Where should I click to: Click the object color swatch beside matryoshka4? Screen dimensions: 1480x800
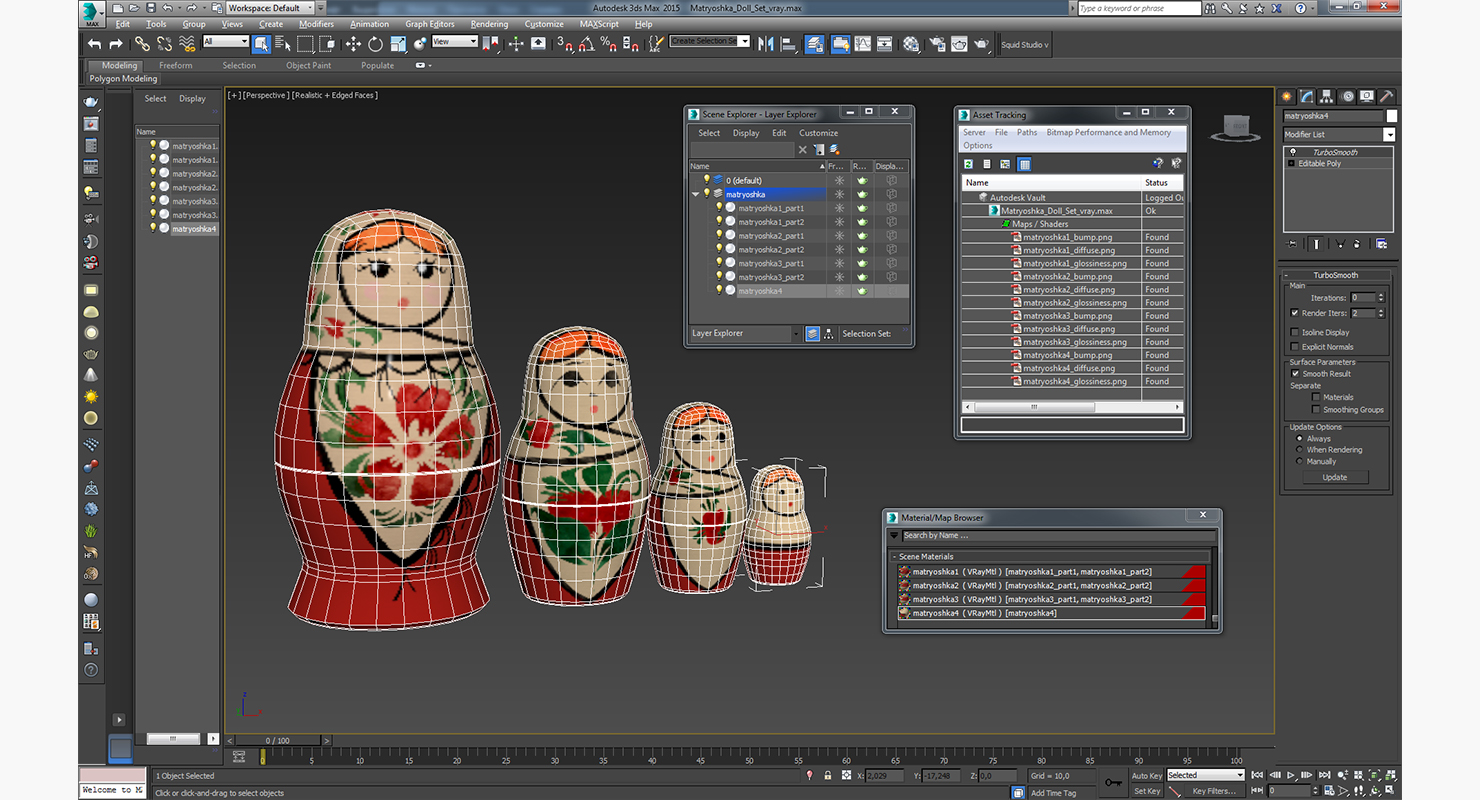click(x=1392, y=116)
